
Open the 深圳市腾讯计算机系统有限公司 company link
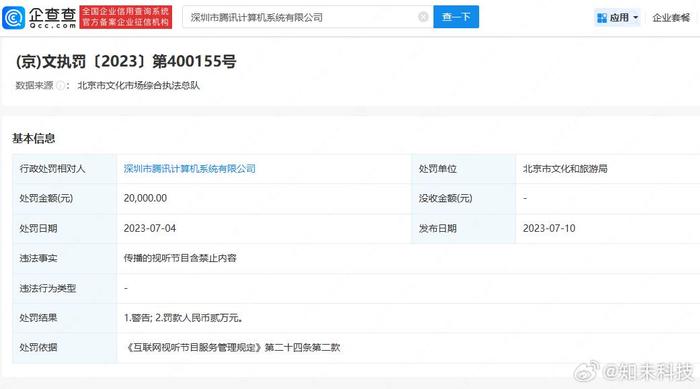pos(189,169)
